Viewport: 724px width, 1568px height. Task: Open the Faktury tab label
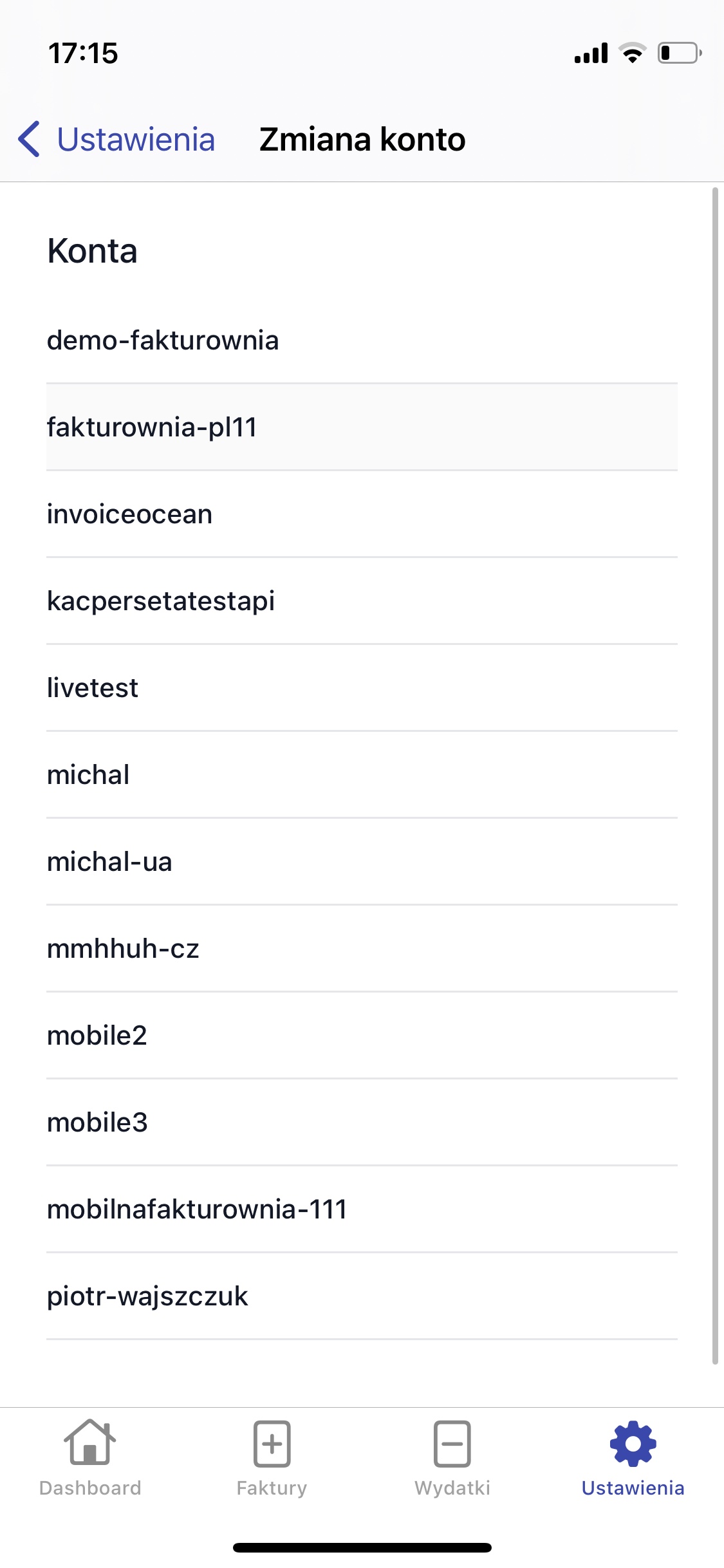(272, 1488)
